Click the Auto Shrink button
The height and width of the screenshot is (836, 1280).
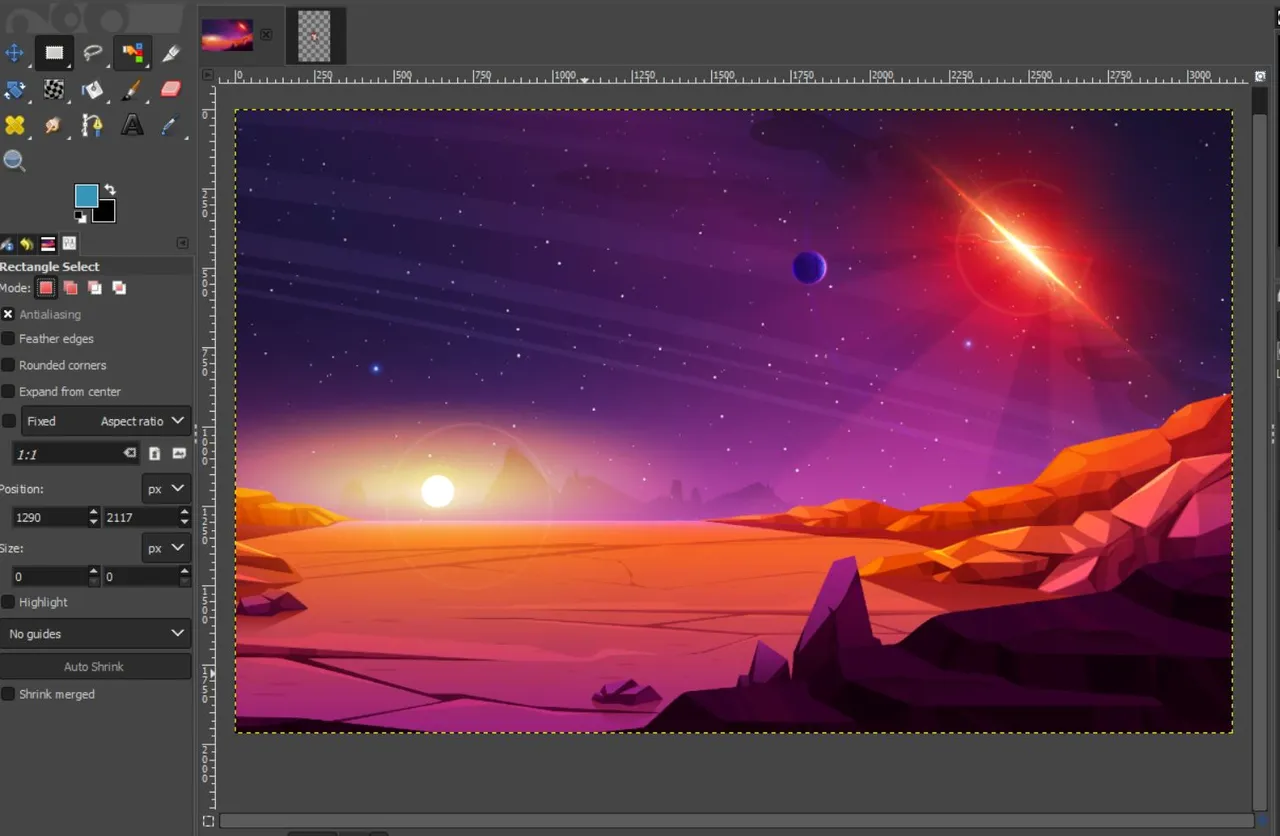95,666
